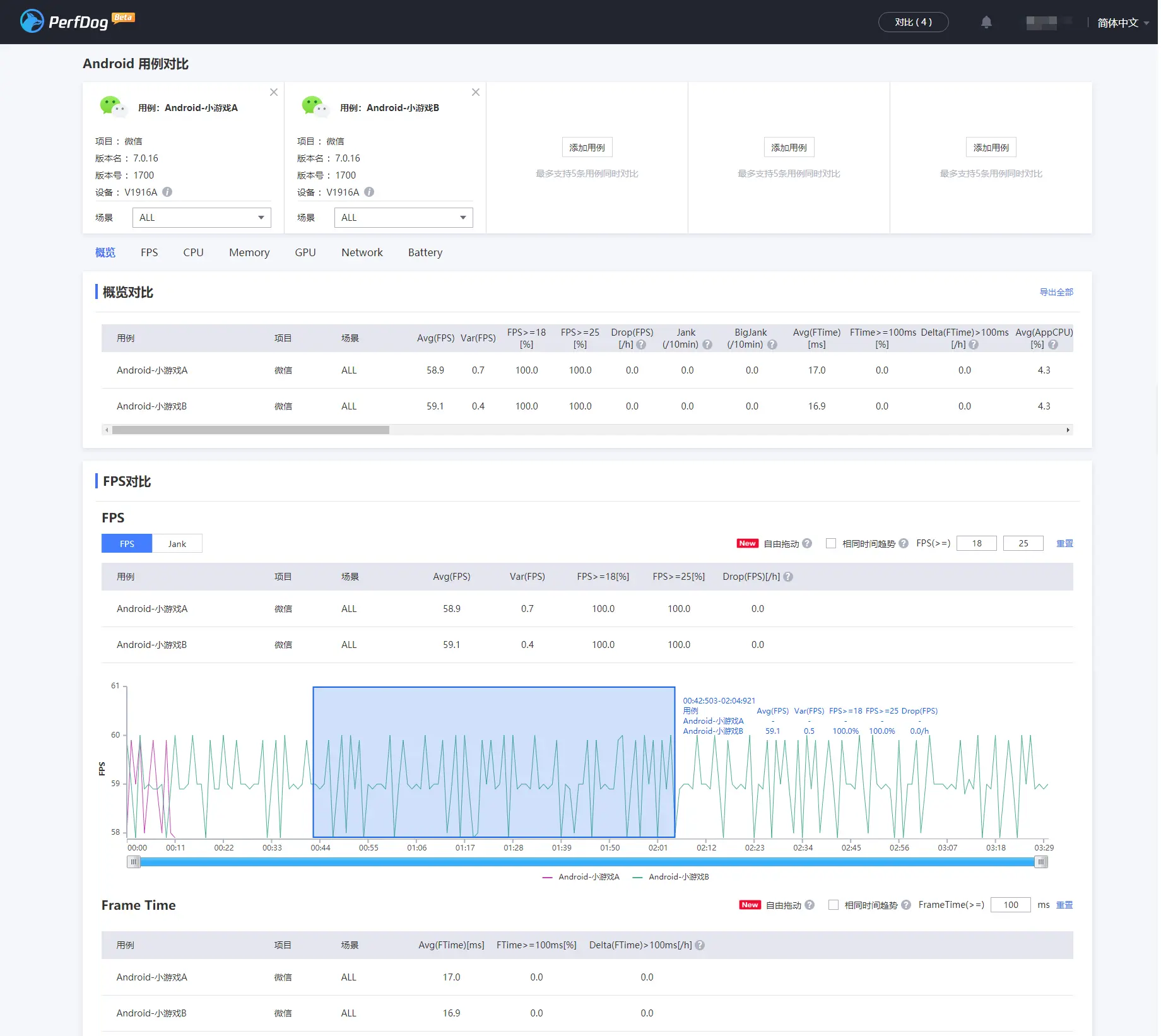The height and width of the screenshot is (1036, 1161).
Task: Remove the Android-小游戏A case card
Action: click(274, 92)
